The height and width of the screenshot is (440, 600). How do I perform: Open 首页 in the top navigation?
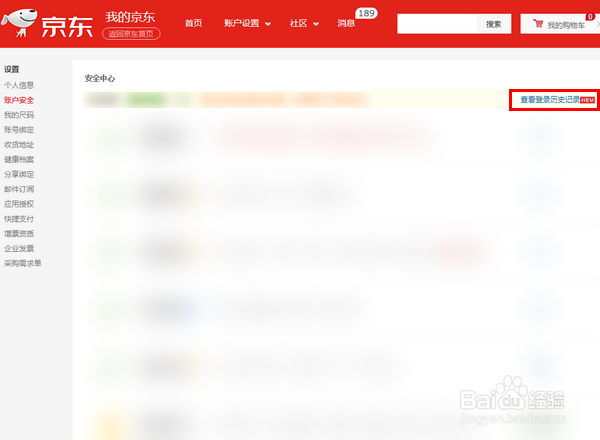pos(194,23)
